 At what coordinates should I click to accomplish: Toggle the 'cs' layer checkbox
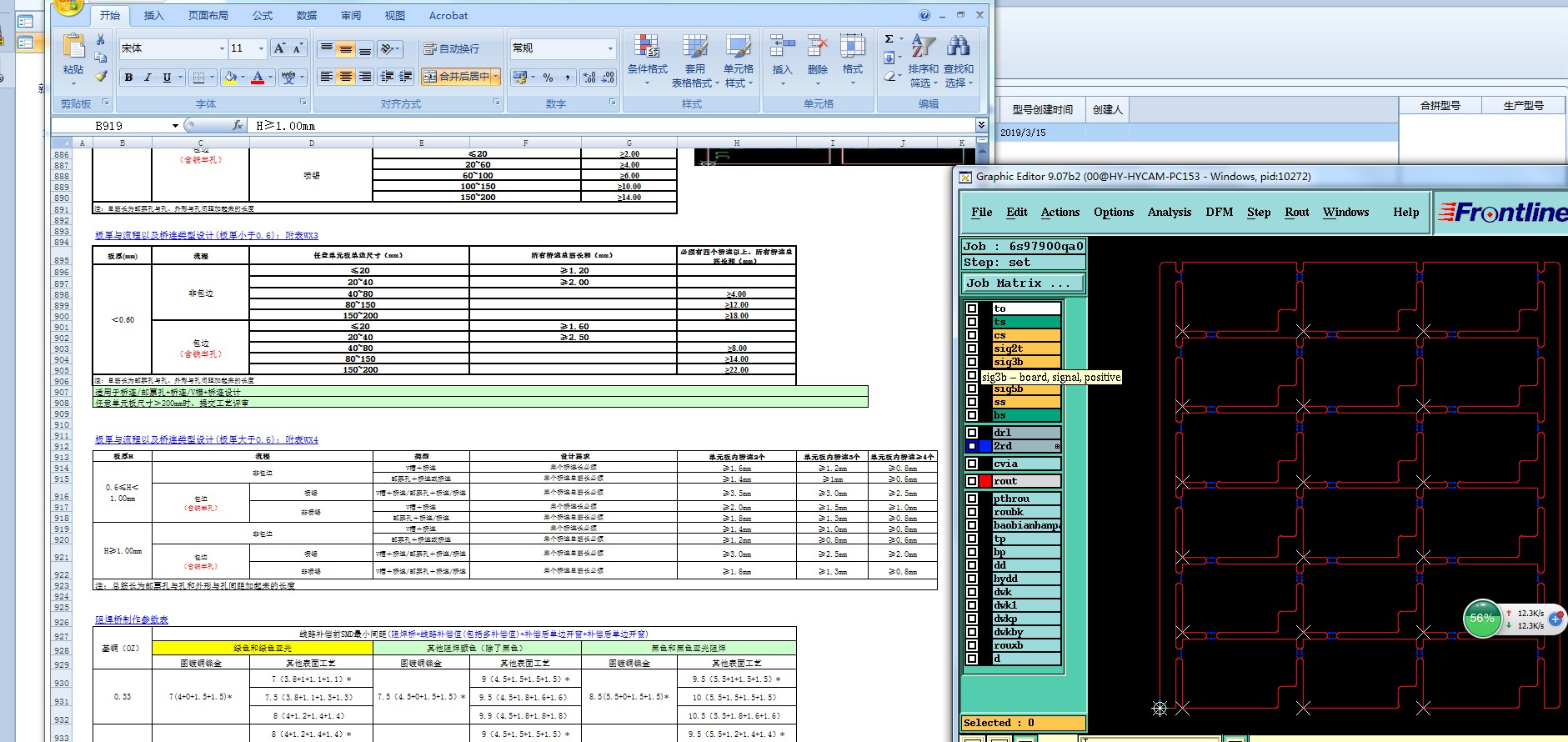tap(972, 335)
